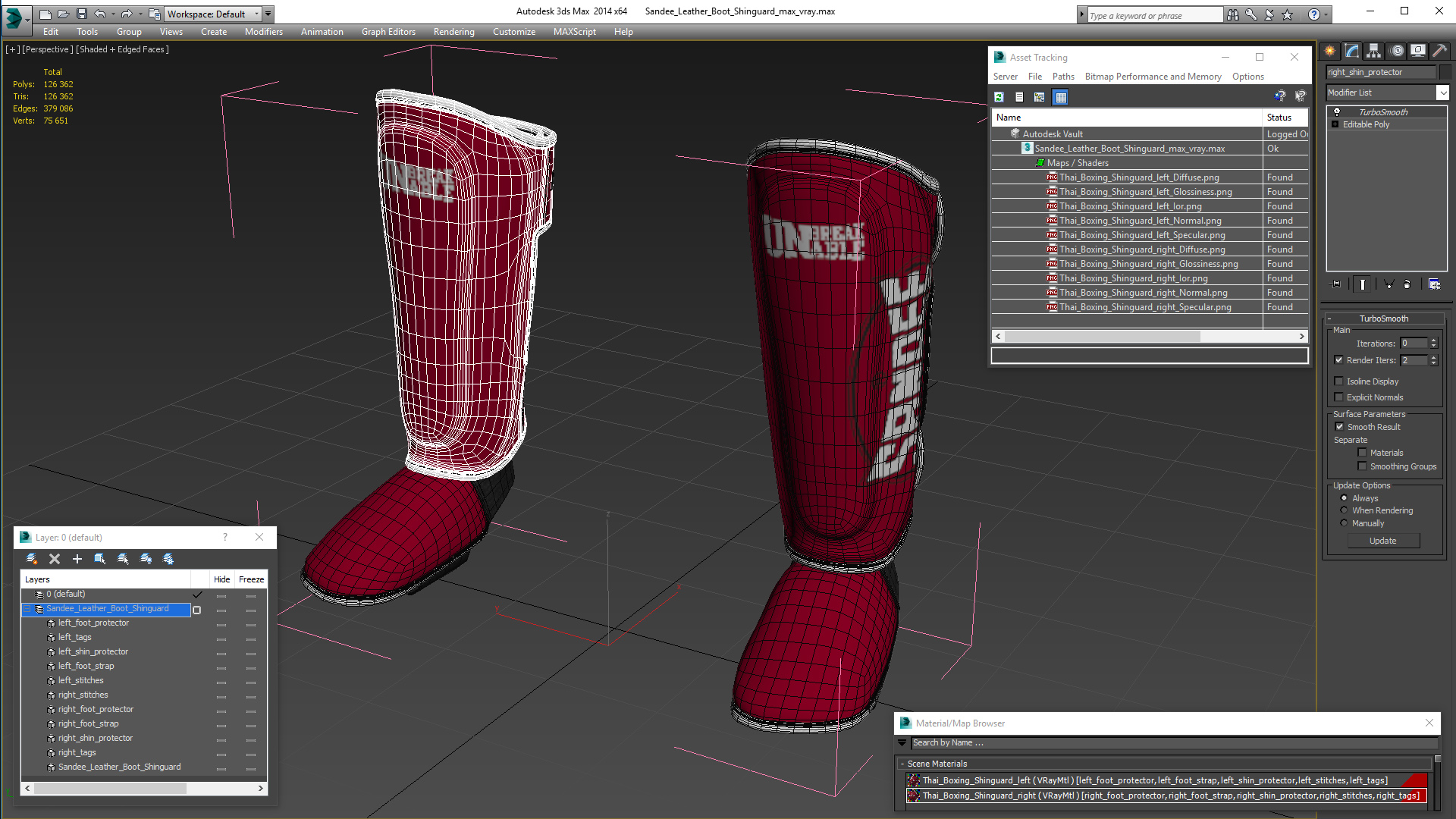Click the New Scene icon in quick access toolbar

(x=45, y=14)
